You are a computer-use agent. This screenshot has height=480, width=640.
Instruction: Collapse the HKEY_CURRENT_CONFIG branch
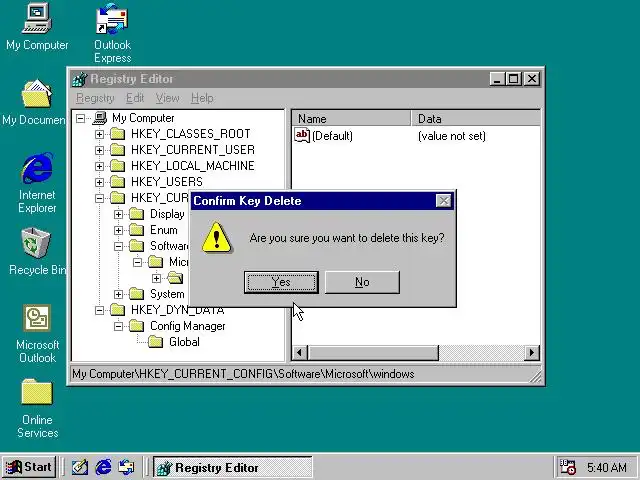[x=99, y=198]
